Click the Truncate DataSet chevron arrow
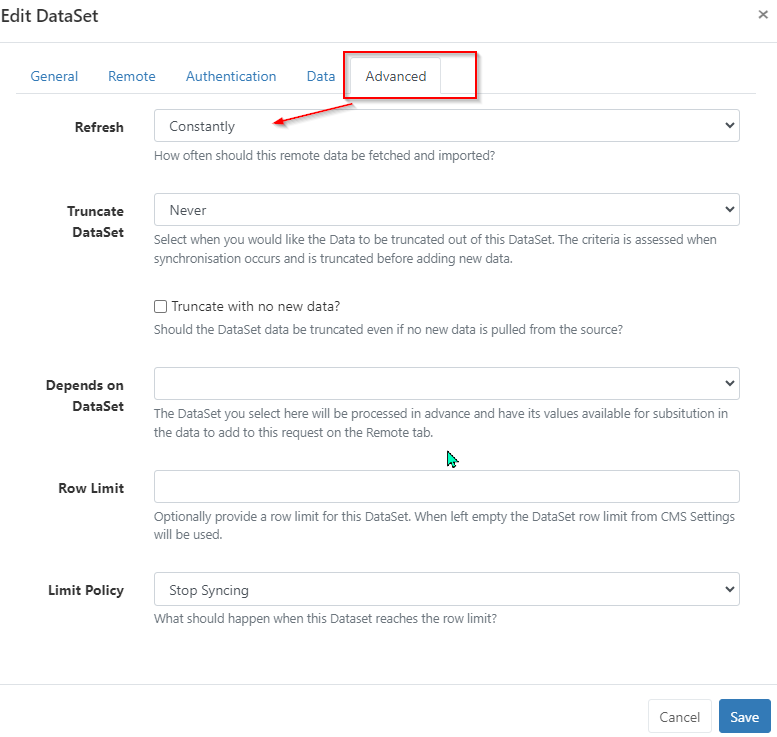Image resolution: width=777 pixels, height=737 pixels. pyautogui.click(x=729, y=209)
